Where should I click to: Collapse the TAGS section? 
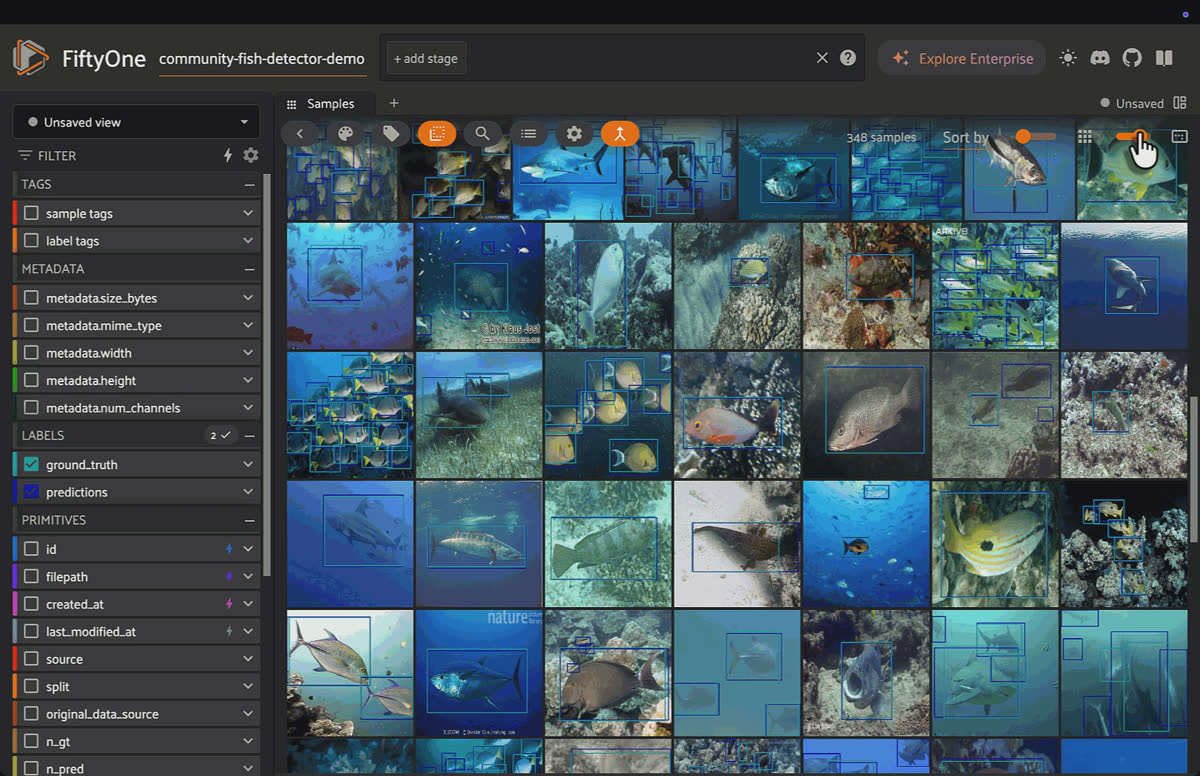(x=249, y=184)
